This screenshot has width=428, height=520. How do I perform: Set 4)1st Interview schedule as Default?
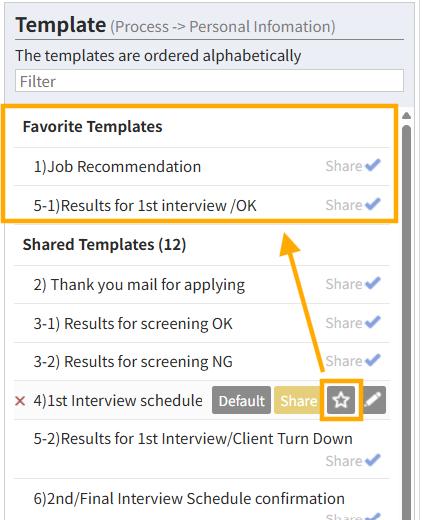click(241, 400)
